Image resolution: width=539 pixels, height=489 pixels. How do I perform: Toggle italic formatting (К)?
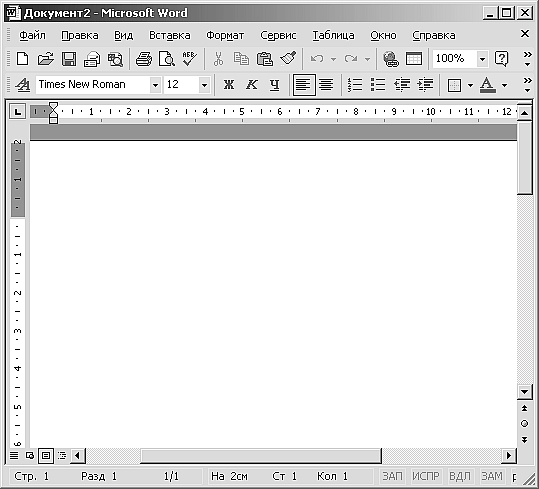tap(252, 85)
